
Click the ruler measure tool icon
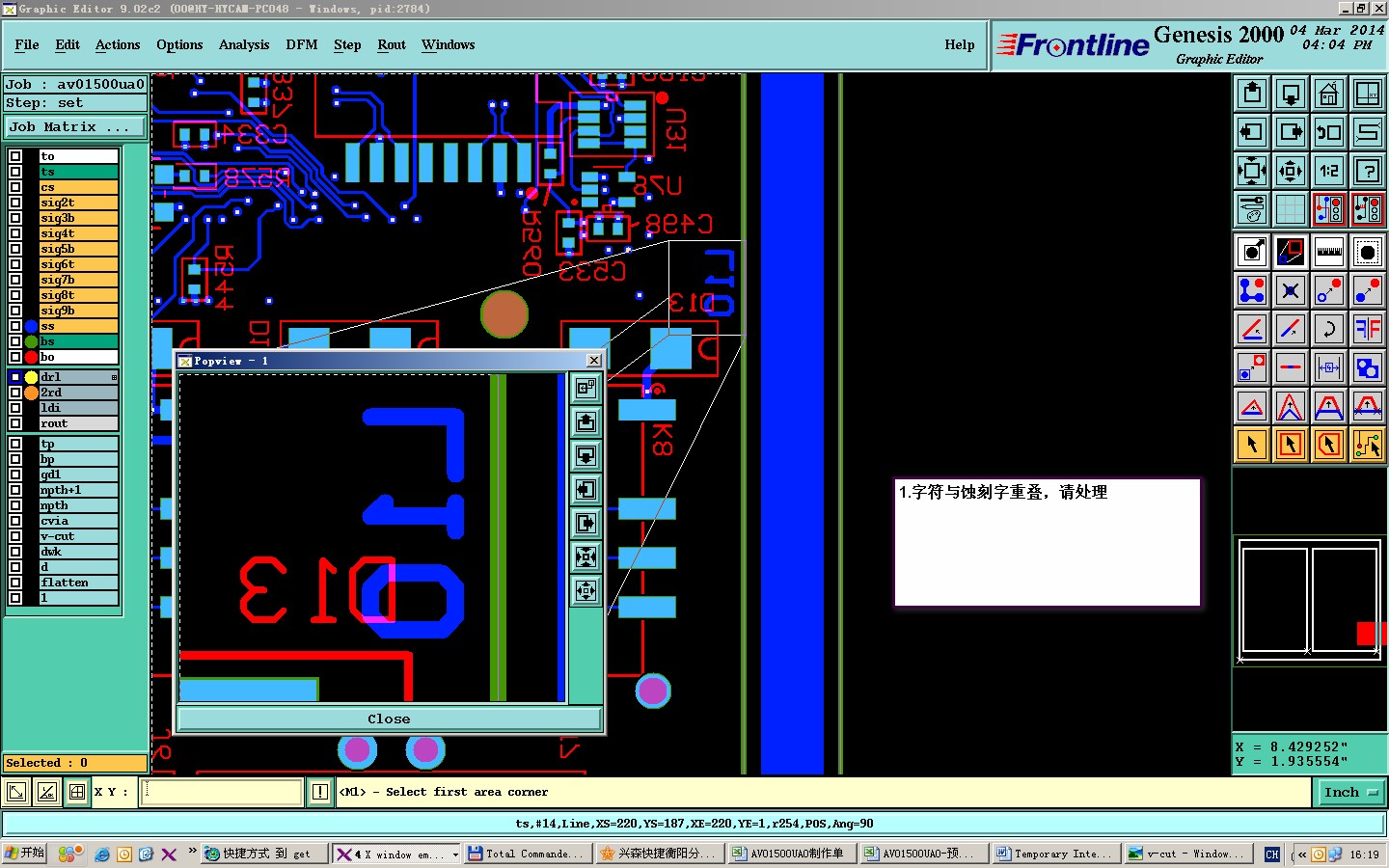click(1329, 252)
